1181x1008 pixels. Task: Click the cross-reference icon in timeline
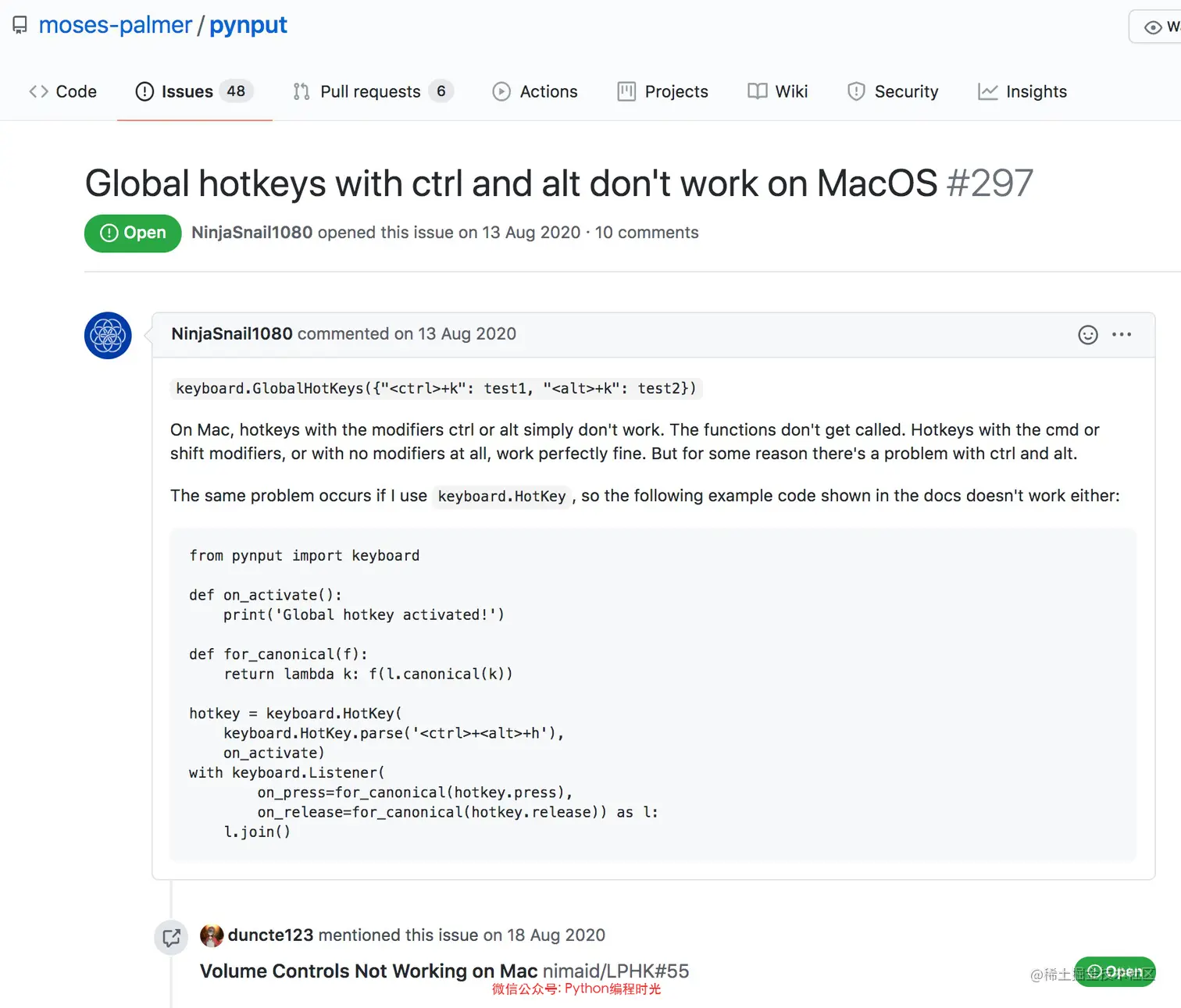[x=172, y=937]
